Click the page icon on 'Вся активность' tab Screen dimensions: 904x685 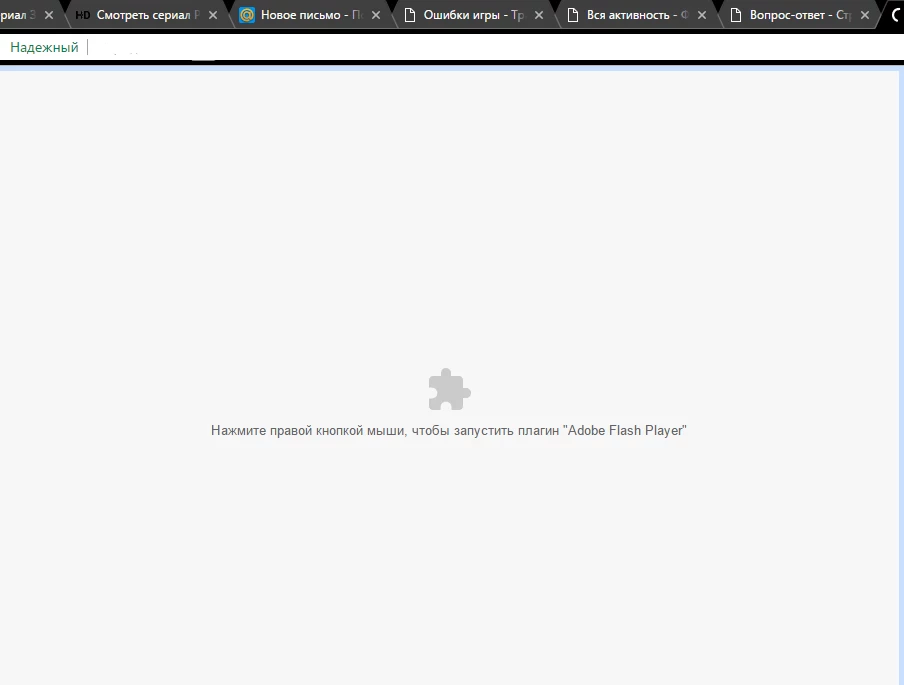(x=573, y=15)
